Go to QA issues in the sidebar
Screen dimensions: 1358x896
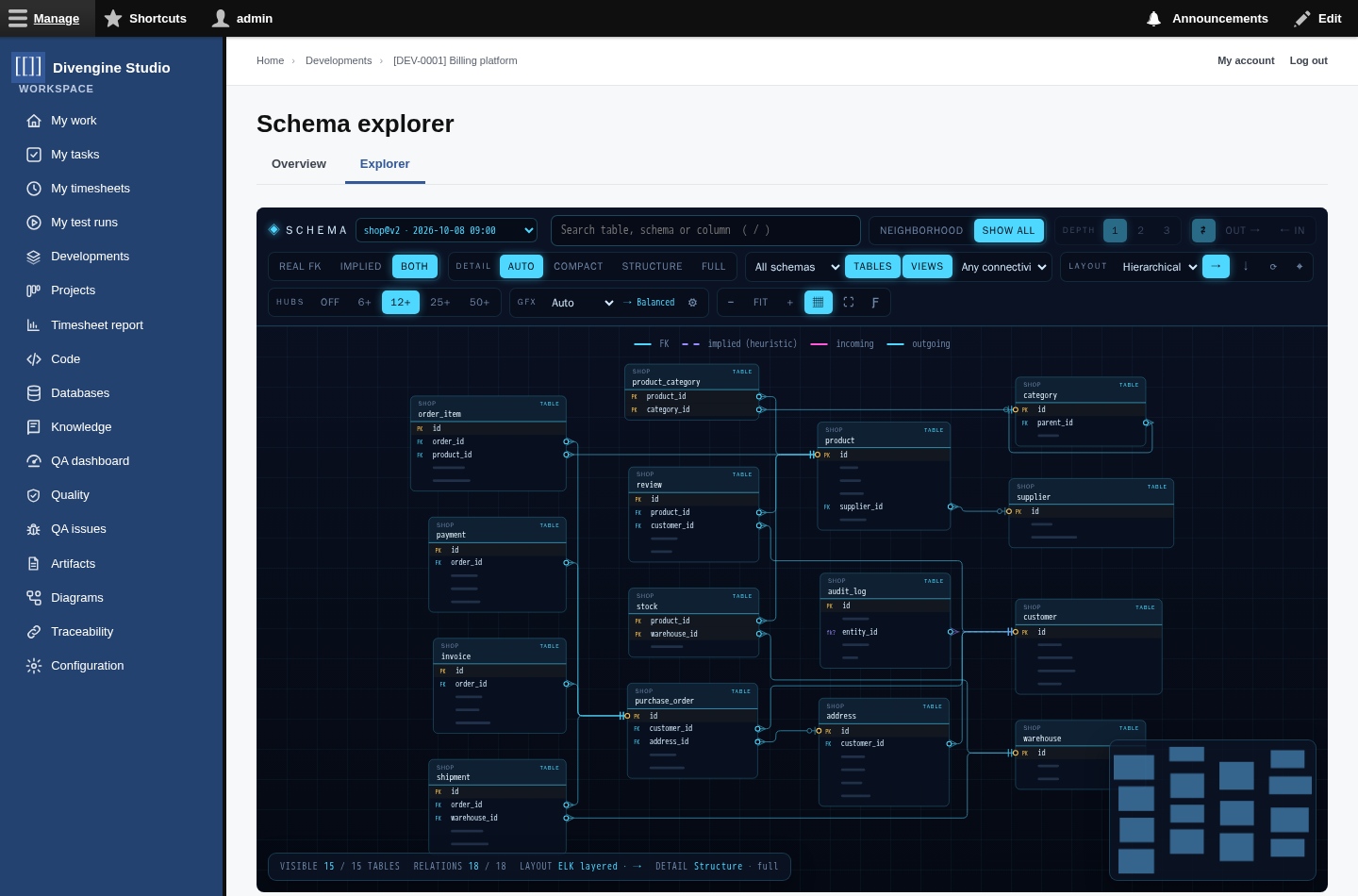(78, 529)
